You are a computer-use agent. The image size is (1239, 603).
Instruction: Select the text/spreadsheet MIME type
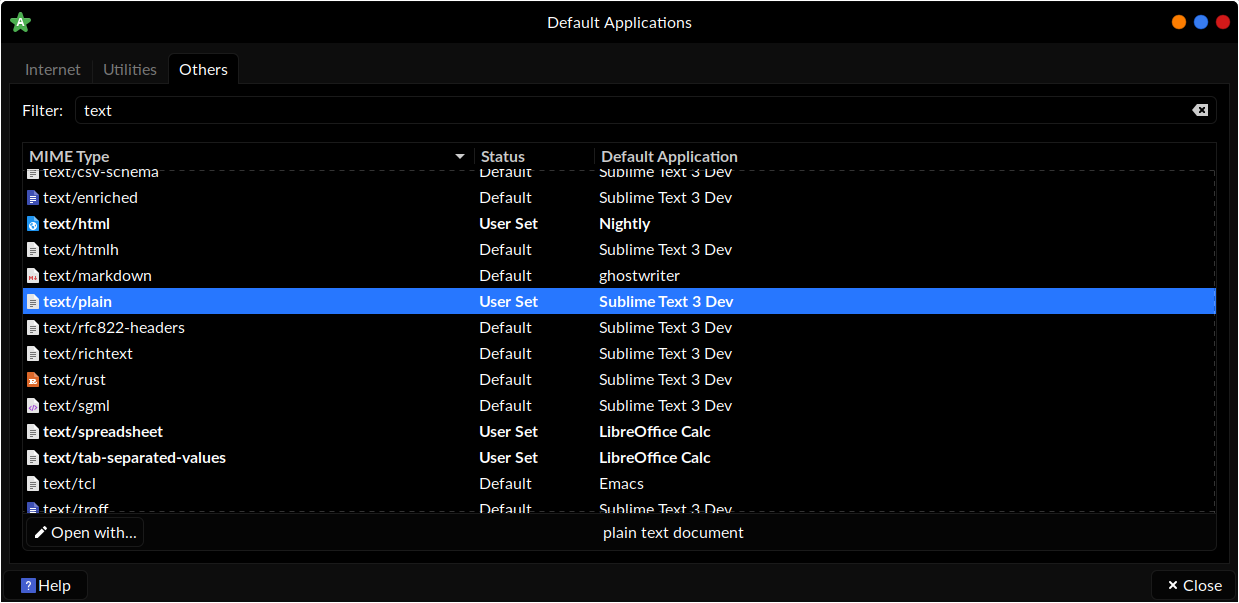pos(103,432)
